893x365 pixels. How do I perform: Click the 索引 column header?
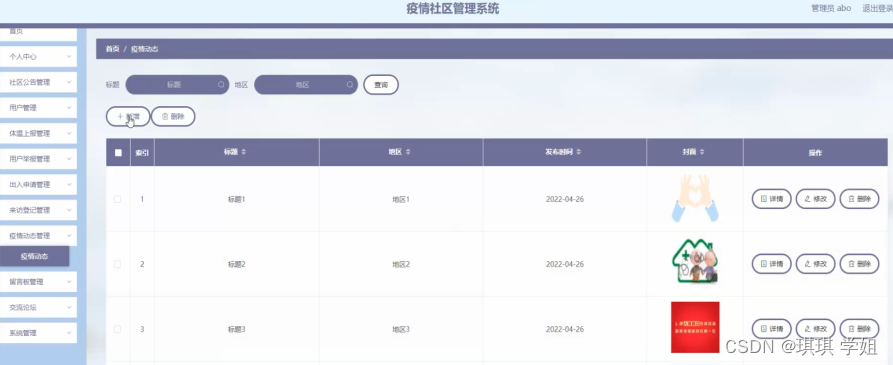142,153
